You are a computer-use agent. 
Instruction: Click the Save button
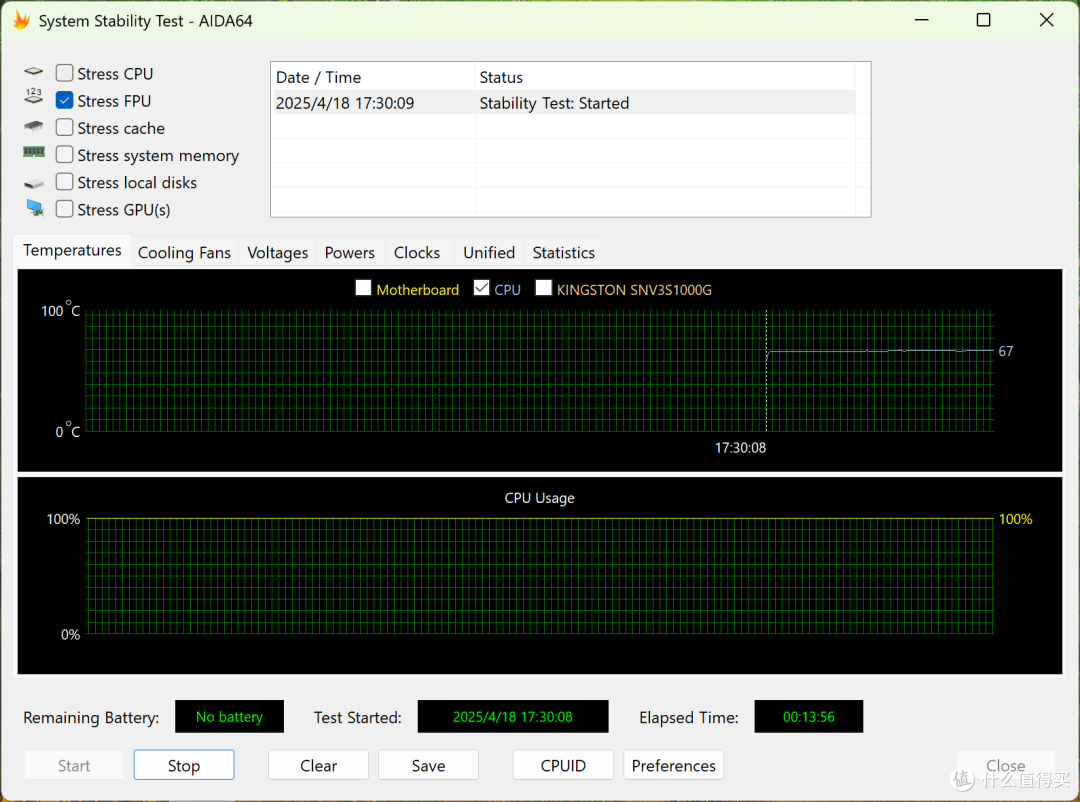click(428, 765)
